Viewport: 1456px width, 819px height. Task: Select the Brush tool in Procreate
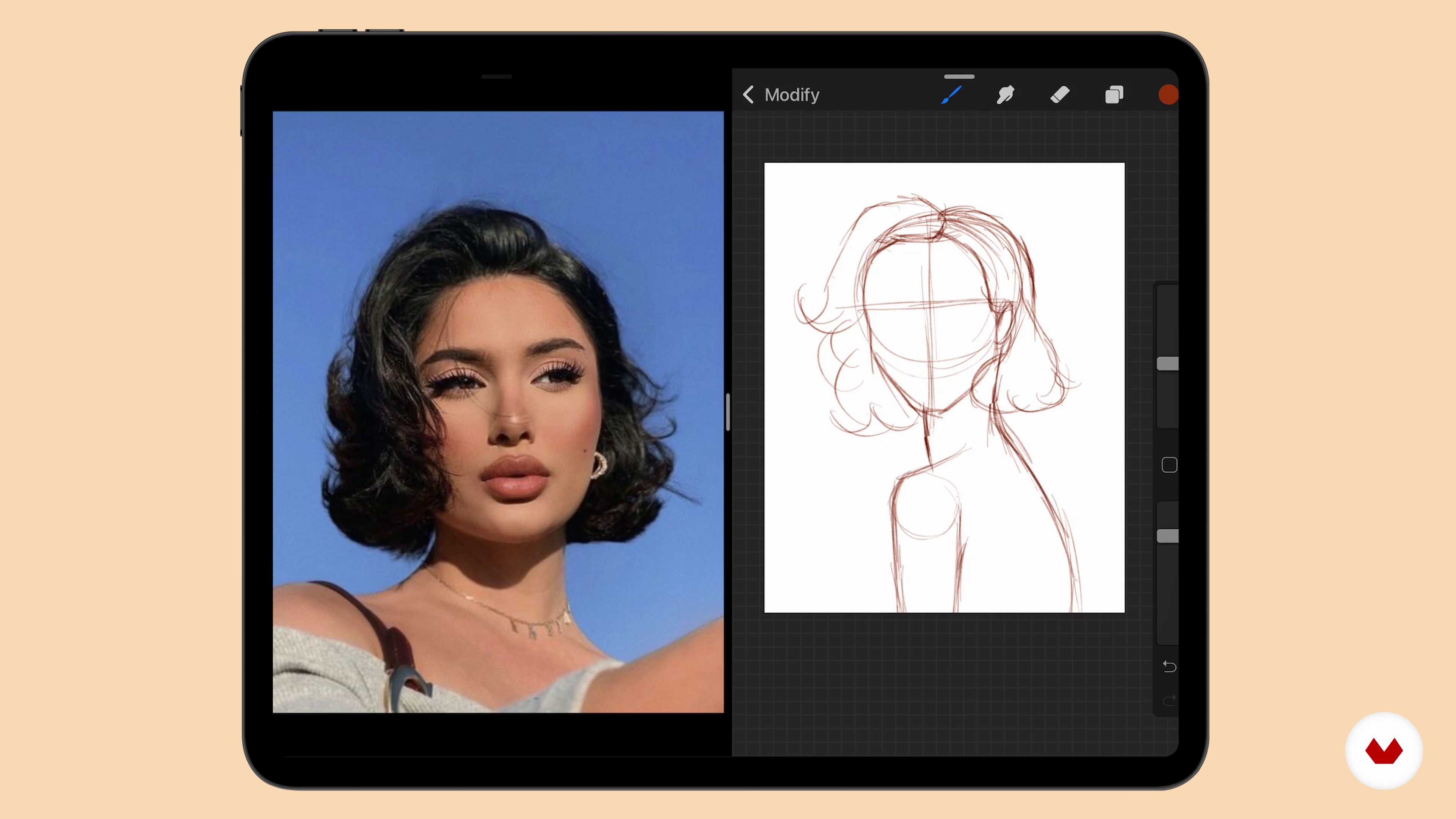[x=952, y=94]
